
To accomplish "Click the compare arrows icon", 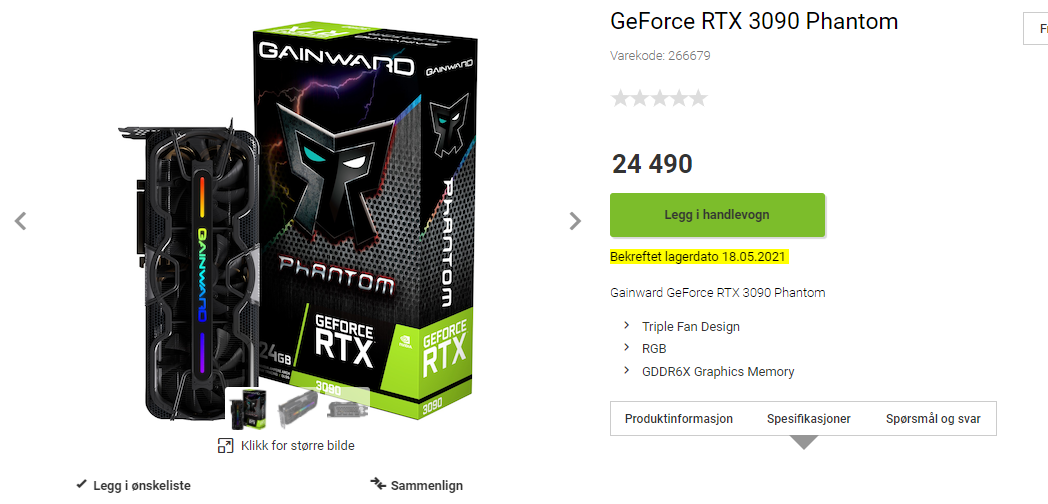I will [378, 485].
